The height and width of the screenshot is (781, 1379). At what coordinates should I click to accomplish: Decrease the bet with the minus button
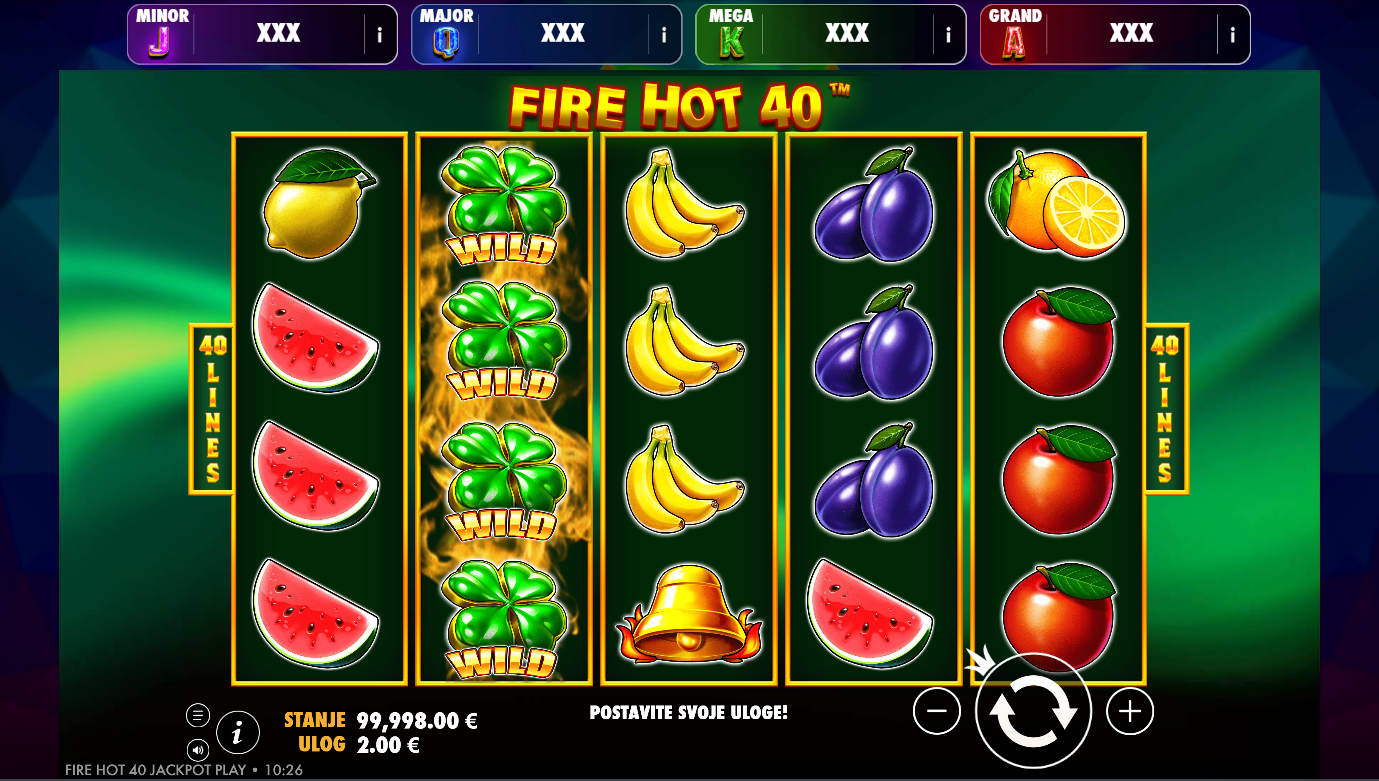(937, 712)
